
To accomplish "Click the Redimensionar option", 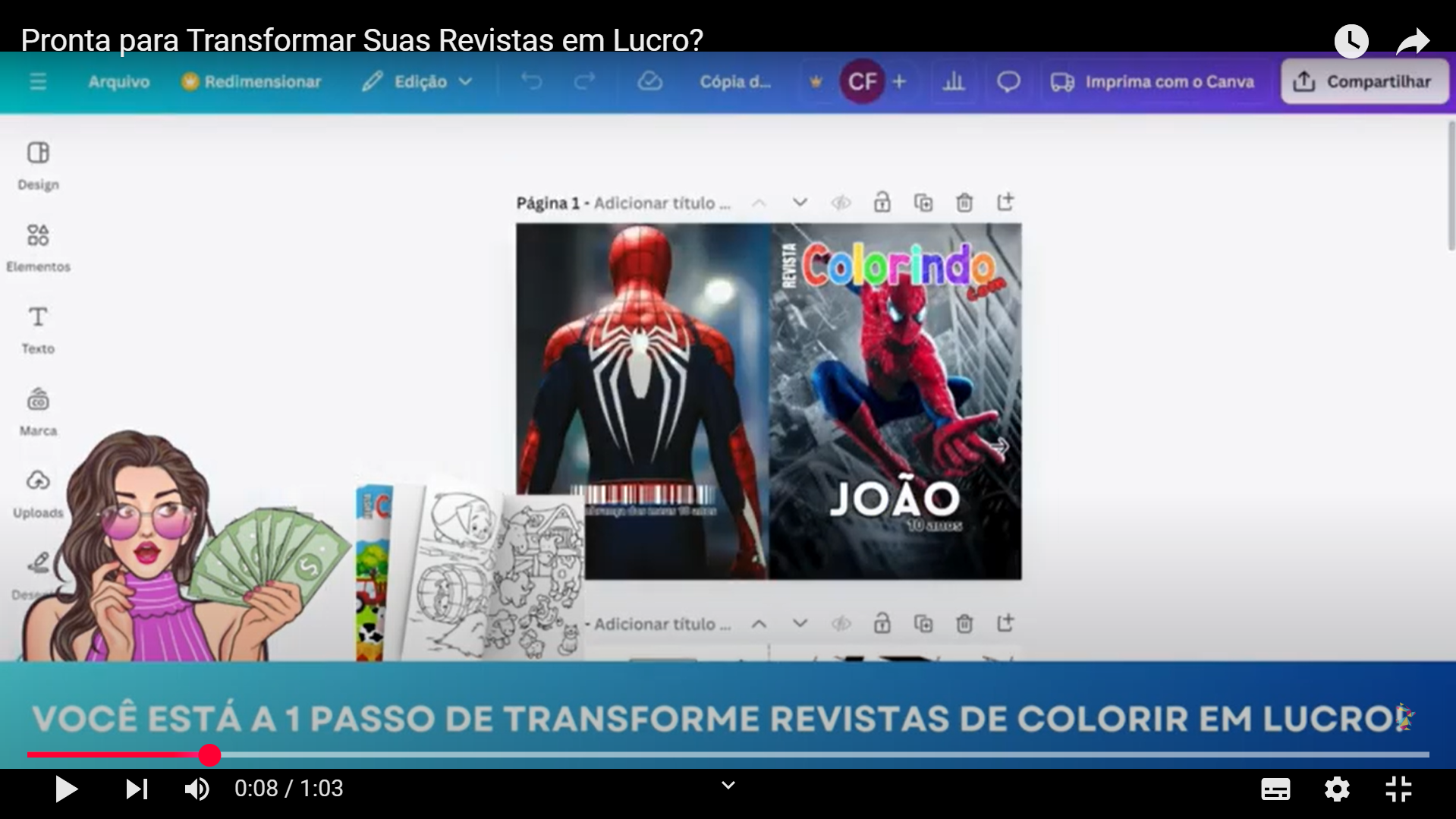I will coord(251,81).
